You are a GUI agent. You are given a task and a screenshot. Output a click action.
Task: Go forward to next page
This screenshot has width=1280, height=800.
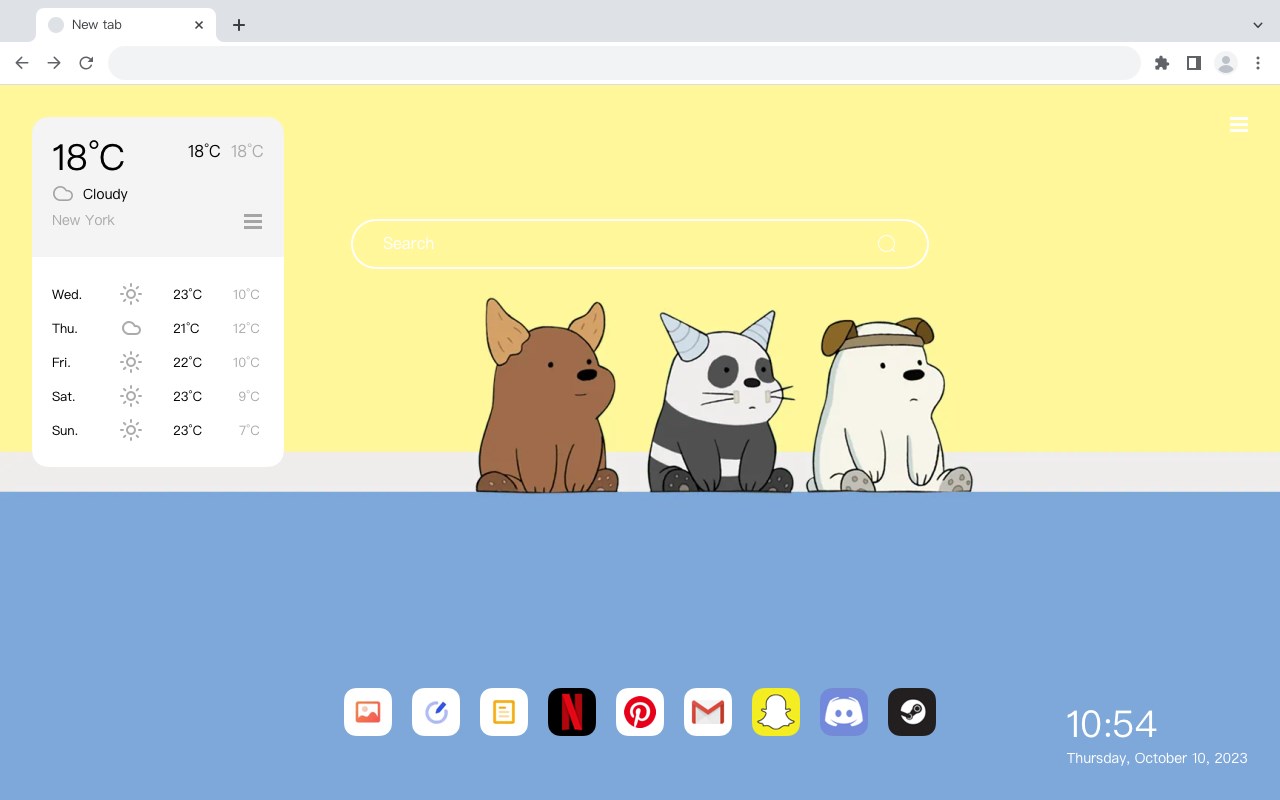click(54, 63)
